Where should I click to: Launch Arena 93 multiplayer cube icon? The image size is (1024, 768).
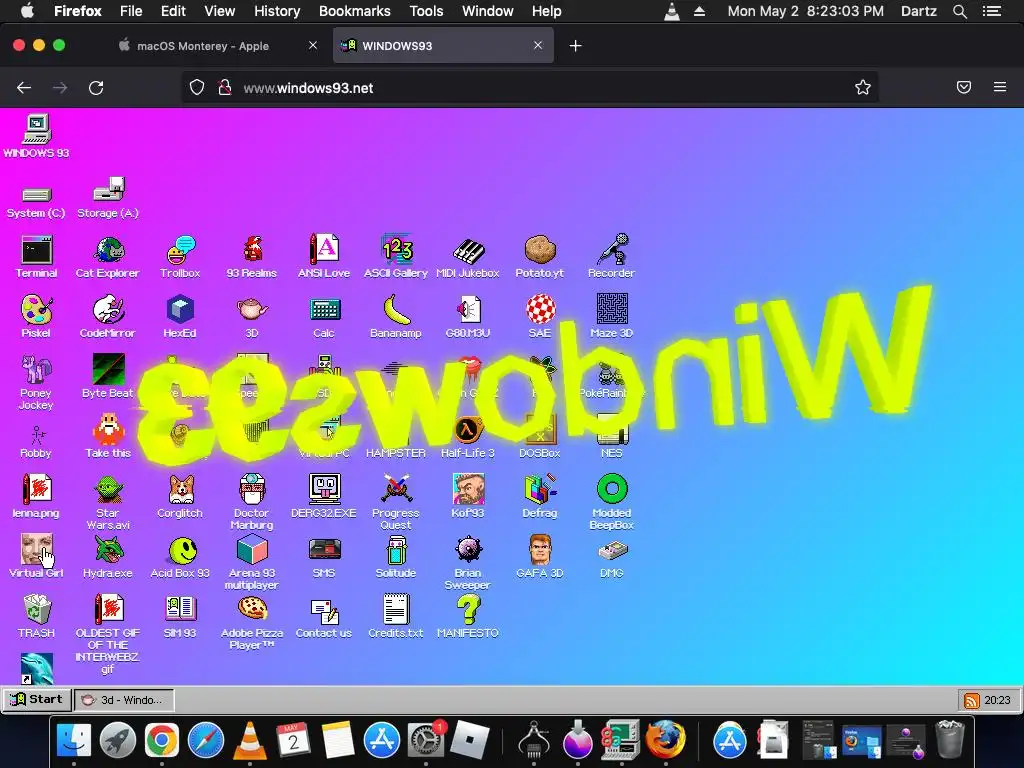tap(252, 562)
